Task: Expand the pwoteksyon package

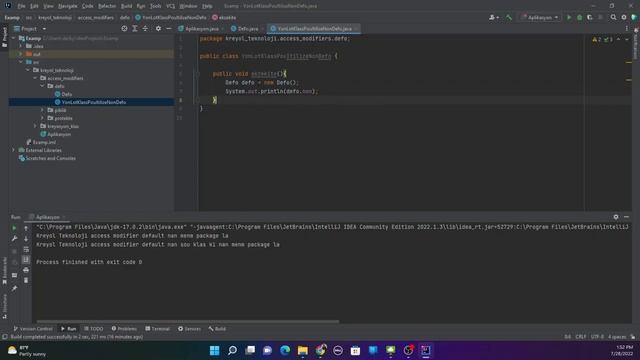Action: pyautogui.click(x=42, y=118)
